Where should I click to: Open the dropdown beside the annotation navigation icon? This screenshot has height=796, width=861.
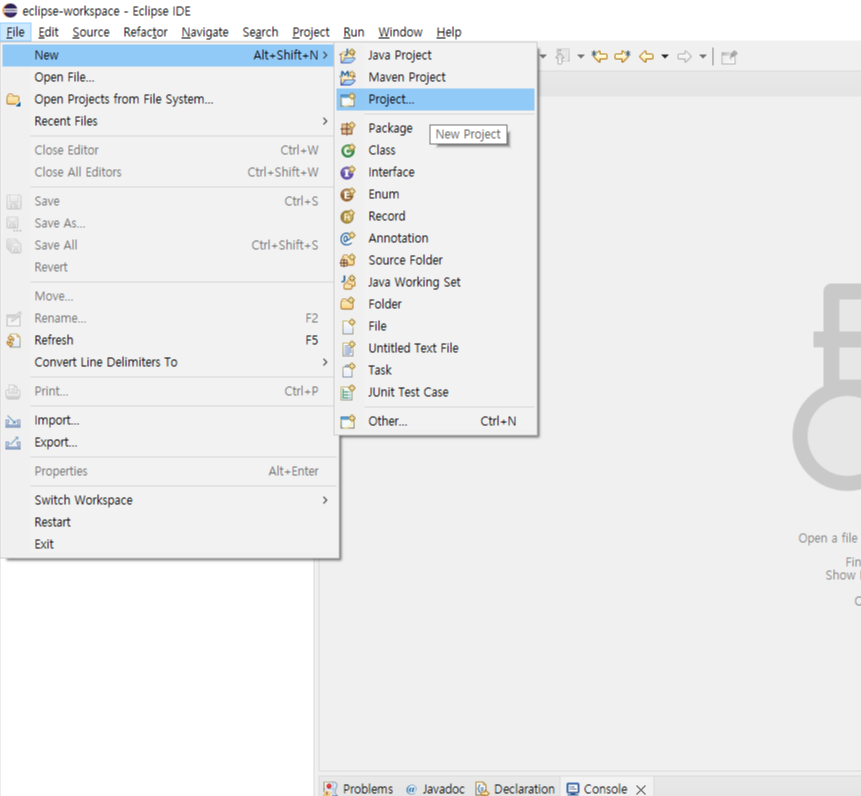click(580, 56)
